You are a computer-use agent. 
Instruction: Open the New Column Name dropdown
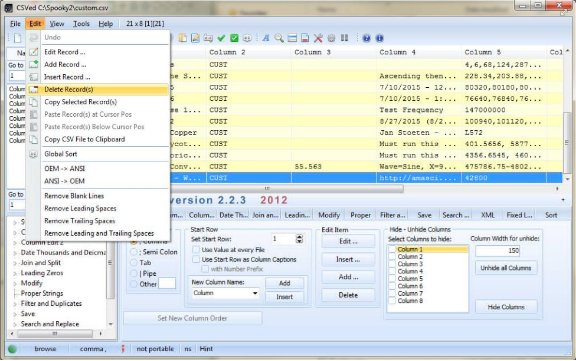pyautogui.click(x=255, y=293)
